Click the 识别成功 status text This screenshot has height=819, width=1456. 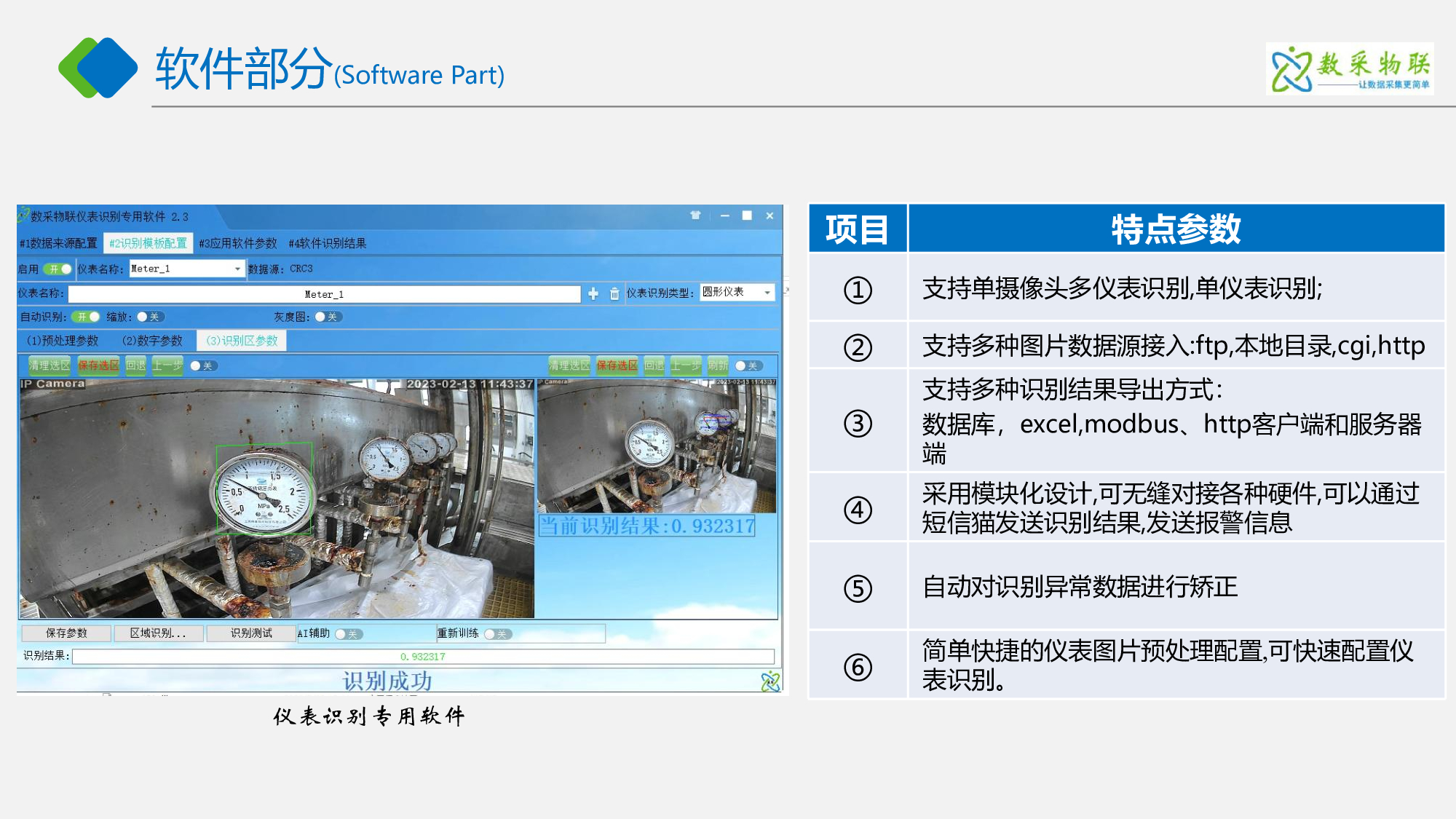click(387, 681)
